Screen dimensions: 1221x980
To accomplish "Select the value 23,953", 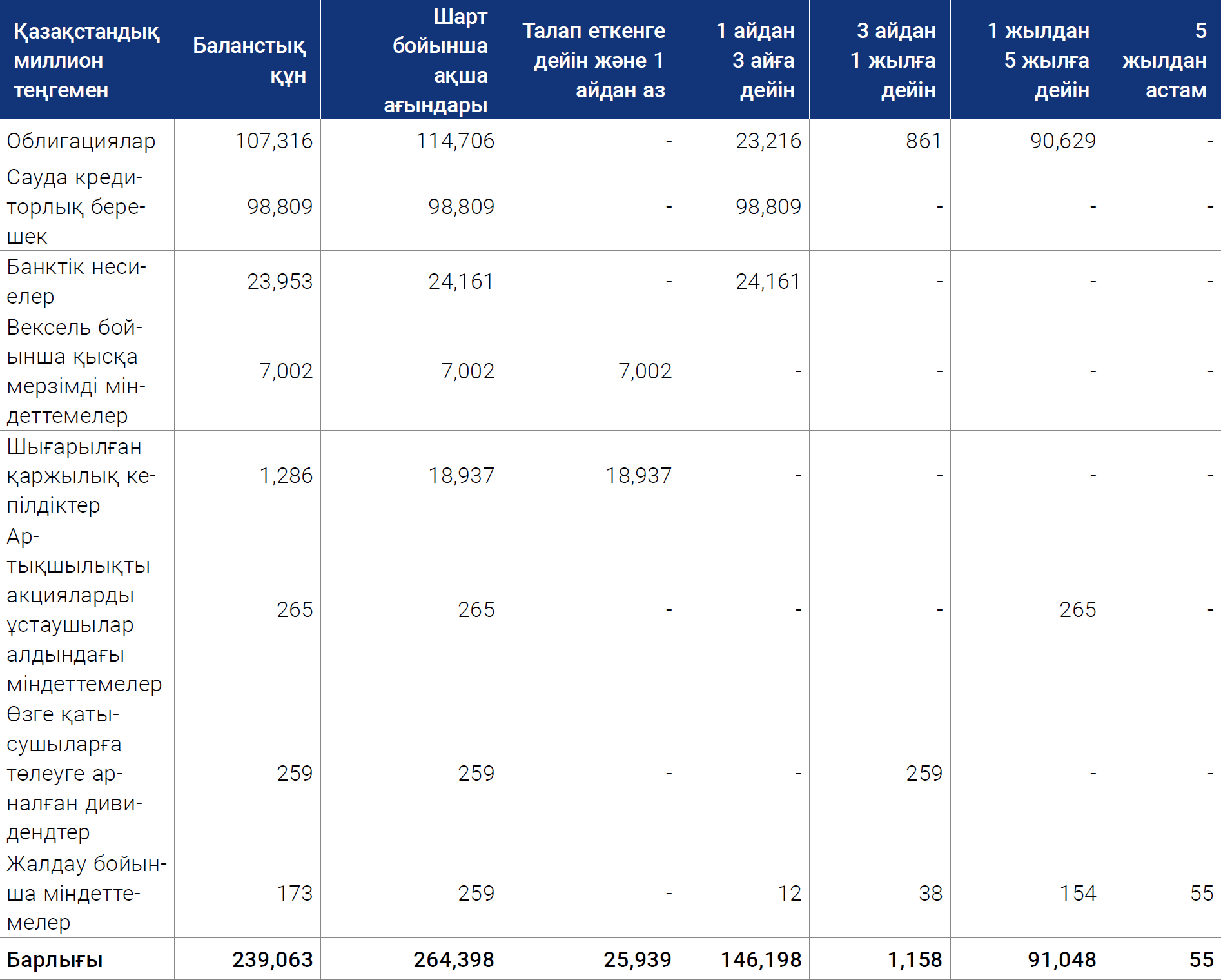I will click(280, 281).
